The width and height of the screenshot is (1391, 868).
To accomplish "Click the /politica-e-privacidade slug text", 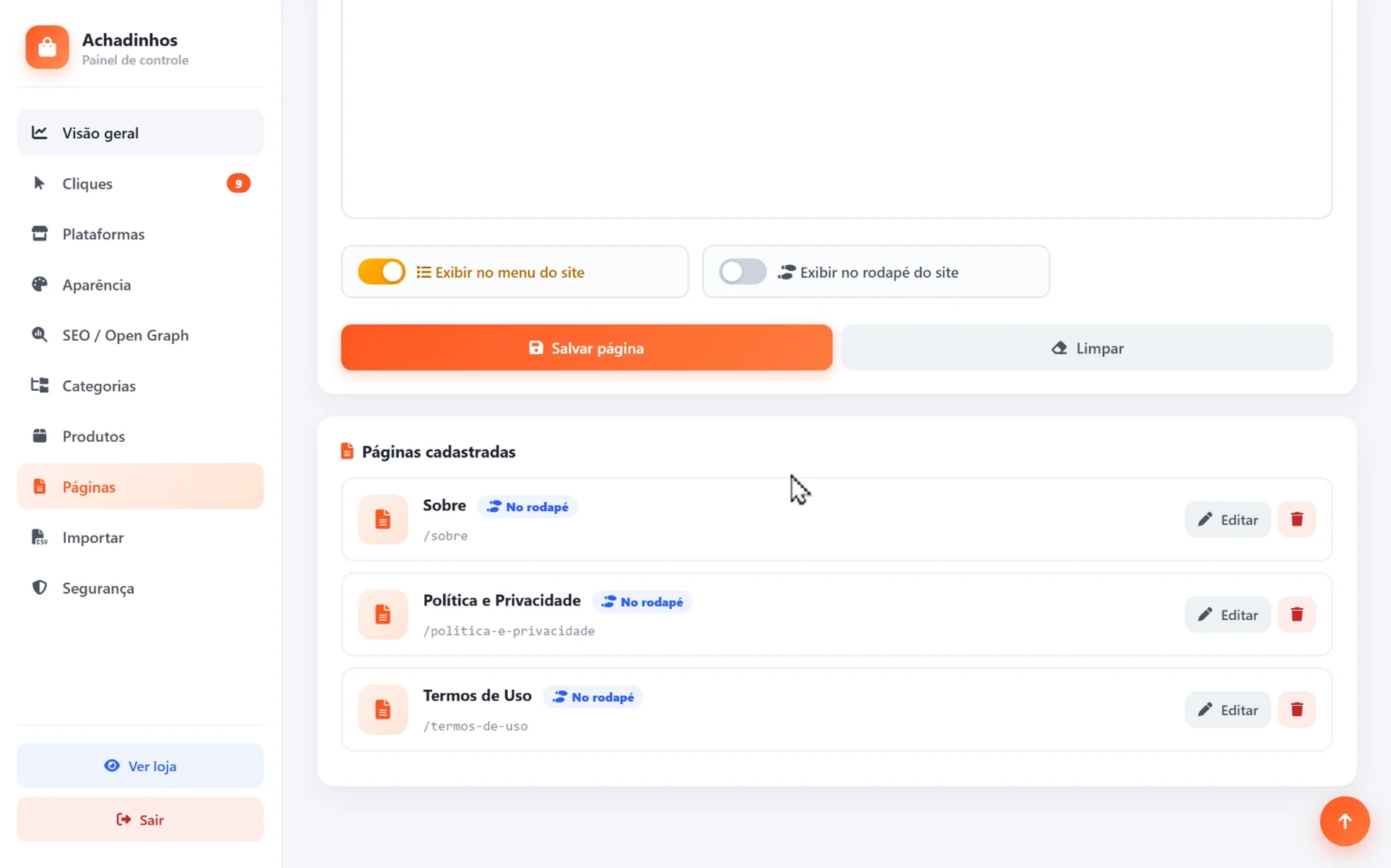I will [509, 631].
